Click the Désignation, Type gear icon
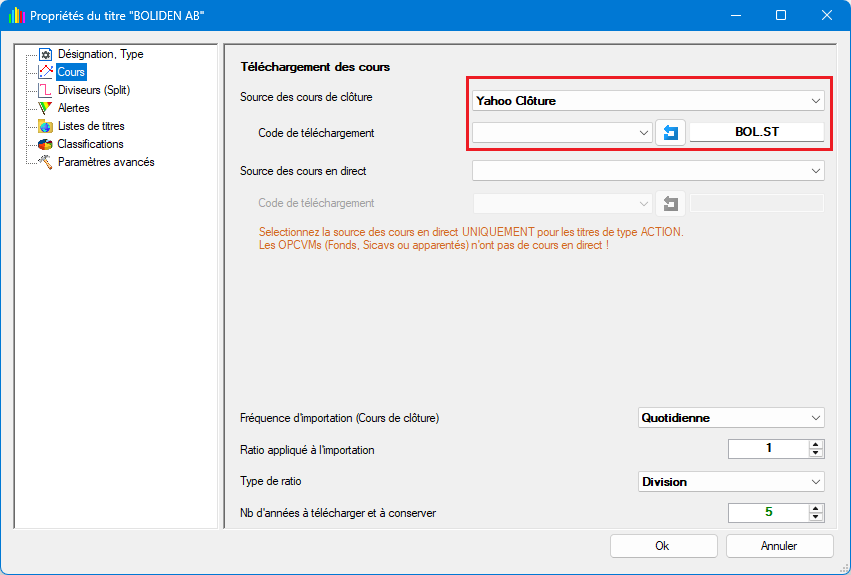Viewport: 851px width, 575px height. point(46,54)
